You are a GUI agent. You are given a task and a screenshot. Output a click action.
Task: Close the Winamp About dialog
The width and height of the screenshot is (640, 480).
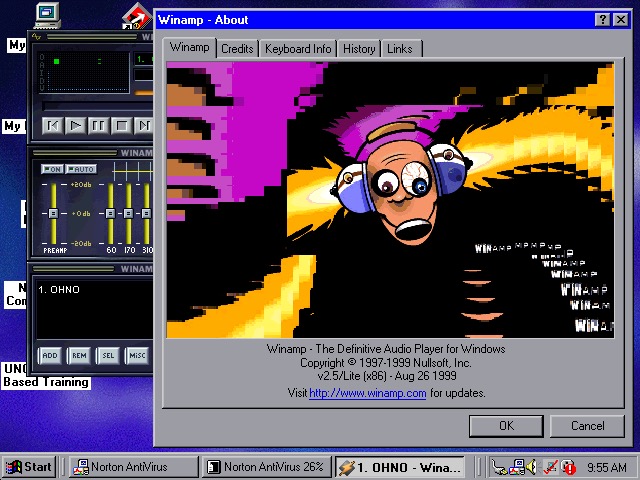coord(621,20)
